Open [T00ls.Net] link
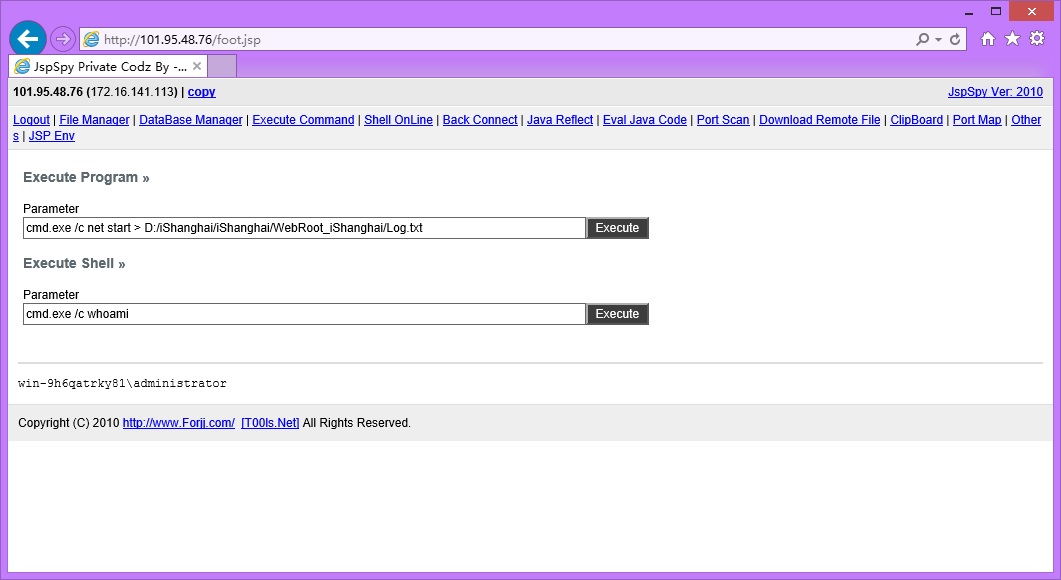The height and width of the screenshot is (580, 1061). pos(270,423)
